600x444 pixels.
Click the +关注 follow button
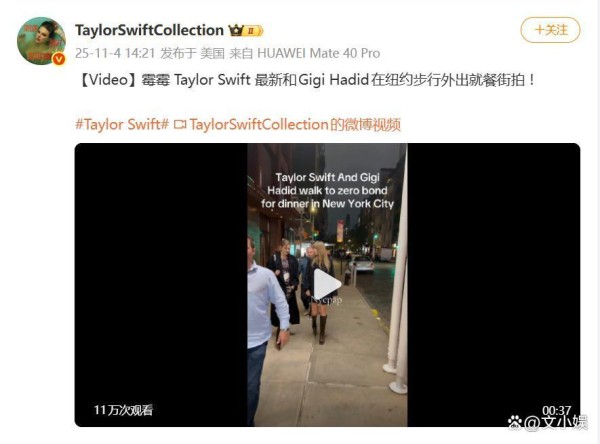(550, 30)
